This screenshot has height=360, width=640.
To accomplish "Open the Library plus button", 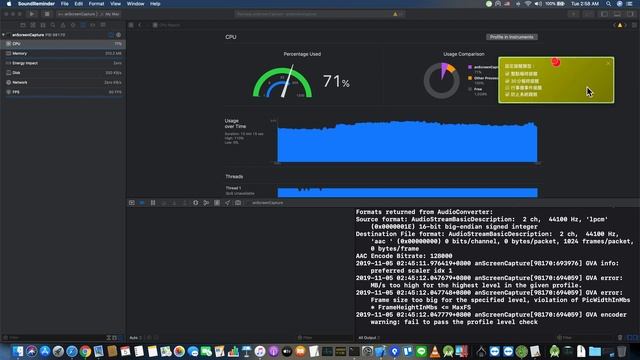I will tap(573, 14).
